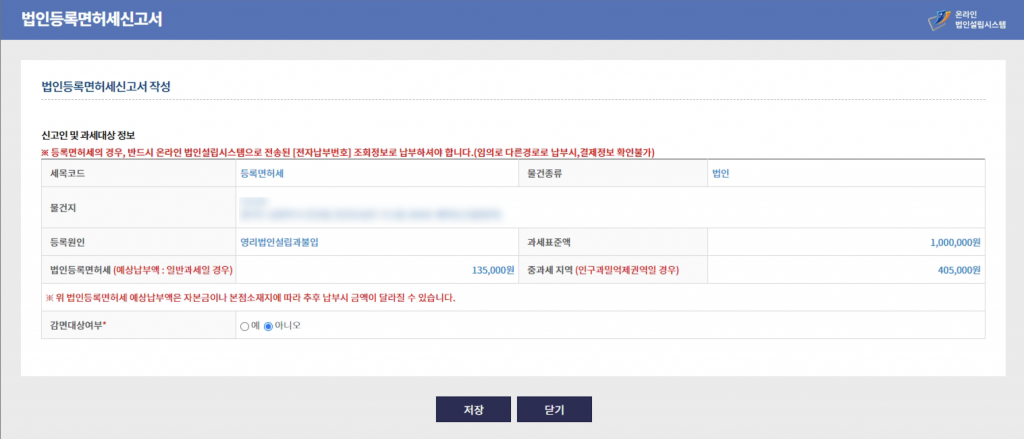Click the 저장 (save) button

tap(473, 410)
